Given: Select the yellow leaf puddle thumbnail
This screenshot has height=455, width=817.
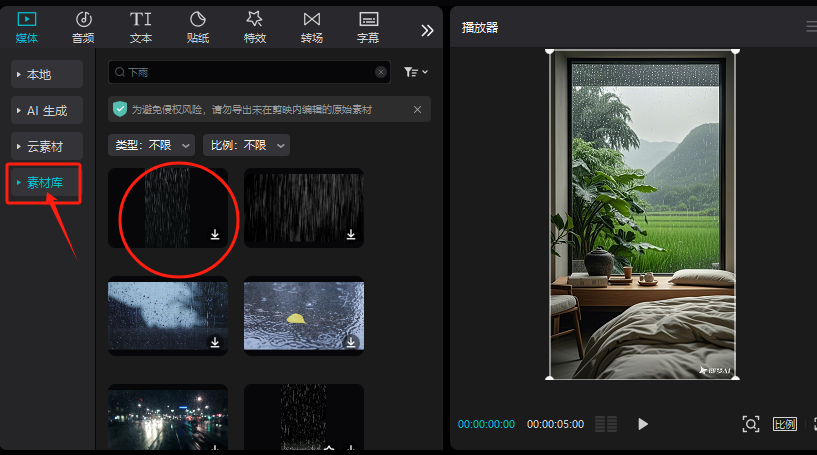Looking at the screenshot, I should tap(304, 316).
